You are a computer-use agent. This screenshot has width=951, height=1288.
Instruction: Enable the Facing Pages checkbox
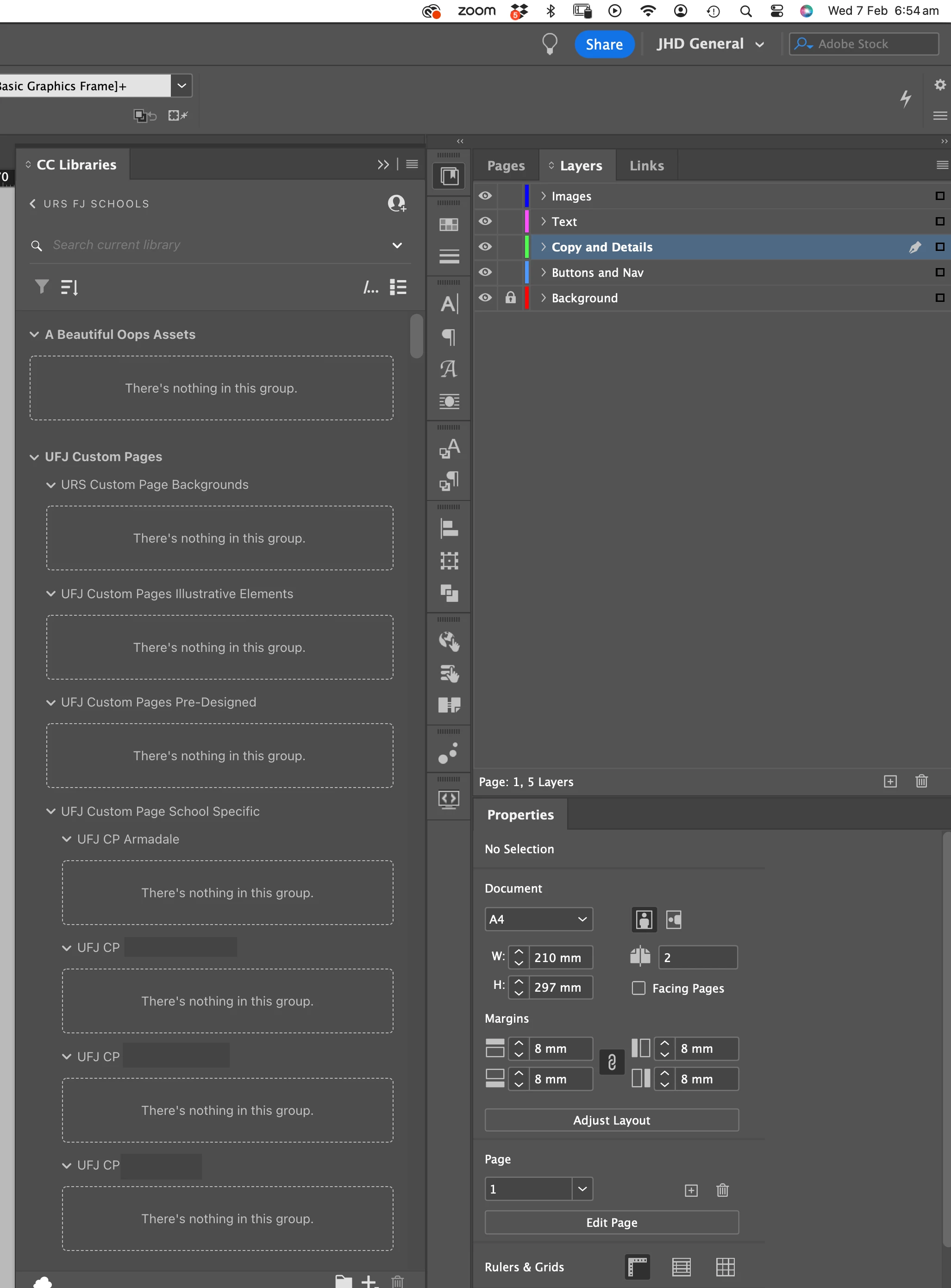pos(638,988)
